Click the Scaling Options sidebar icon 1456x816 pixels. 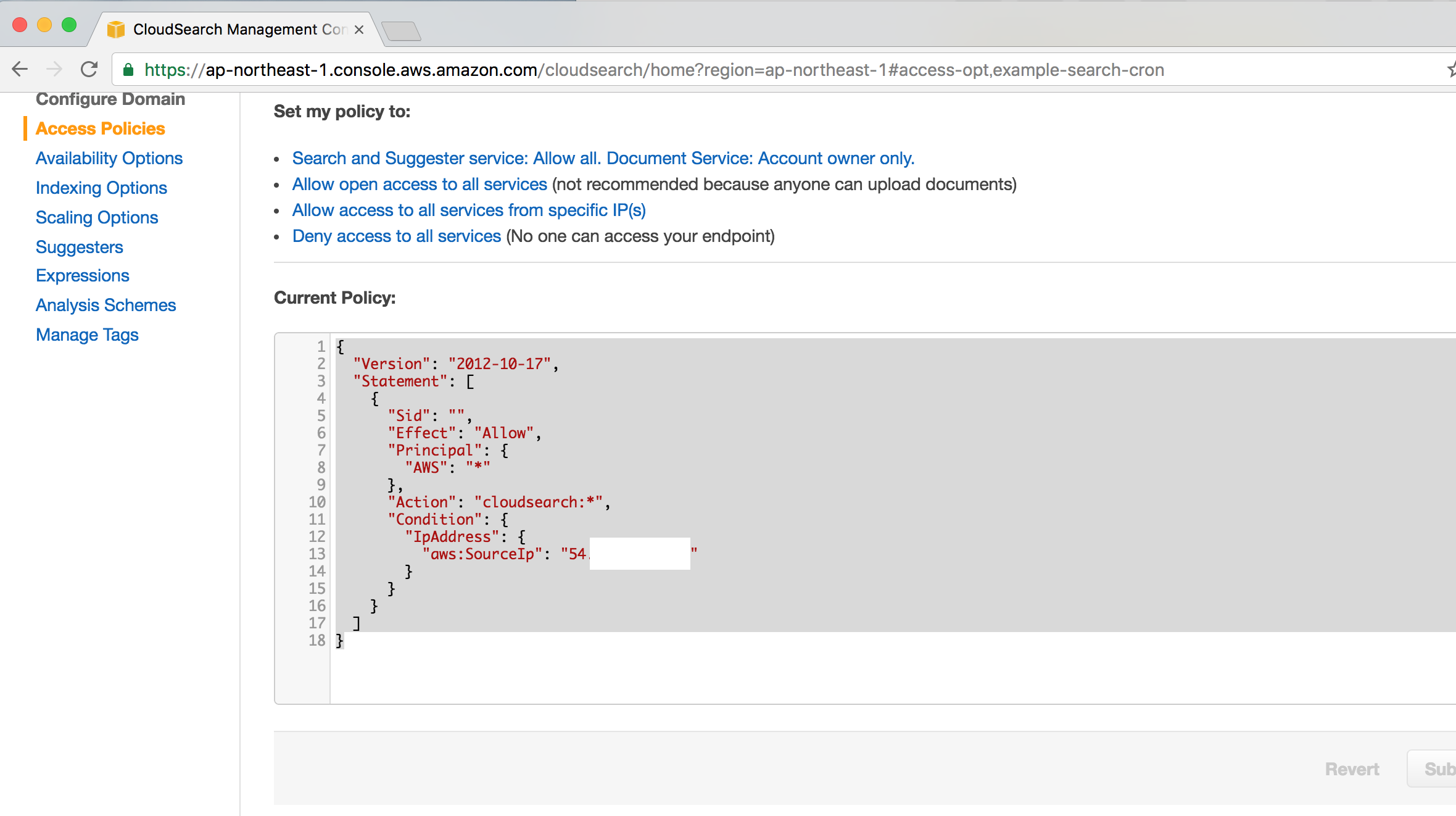tap(96, 217)
